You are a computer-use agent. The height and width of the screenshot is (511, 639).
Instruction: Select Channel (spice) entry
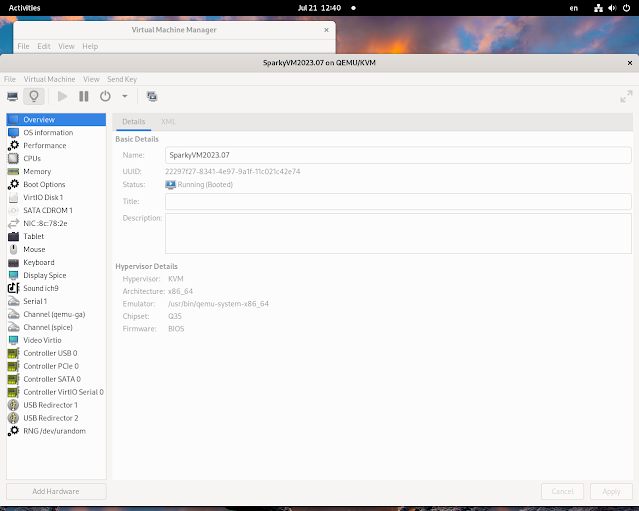56,327
